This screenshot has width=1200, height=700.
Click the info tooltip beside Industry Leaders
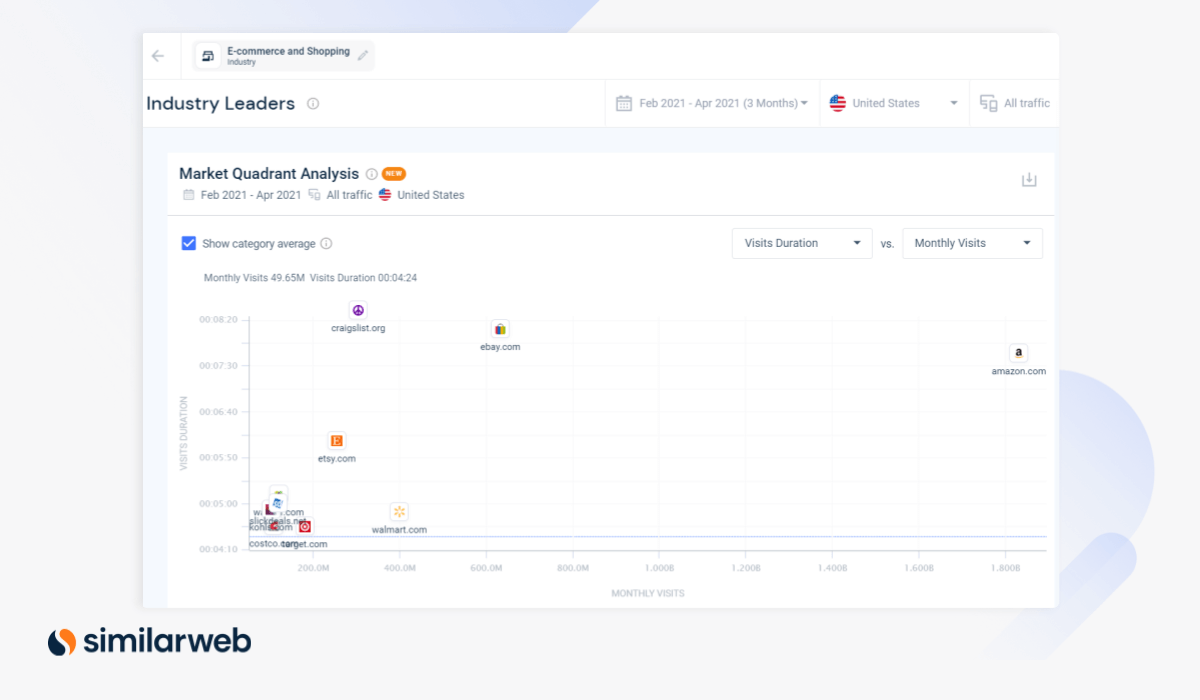[x=312, y=103]
